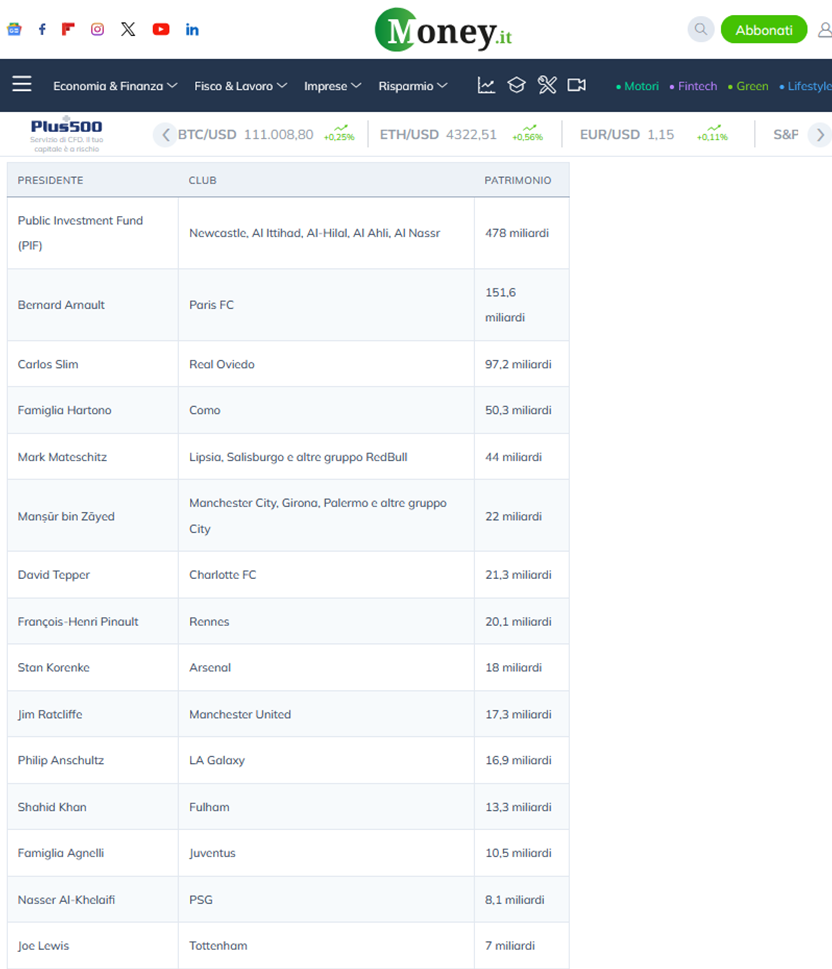Advance ticker with right arrow
832x969 pixels.
tap(820, 134)
